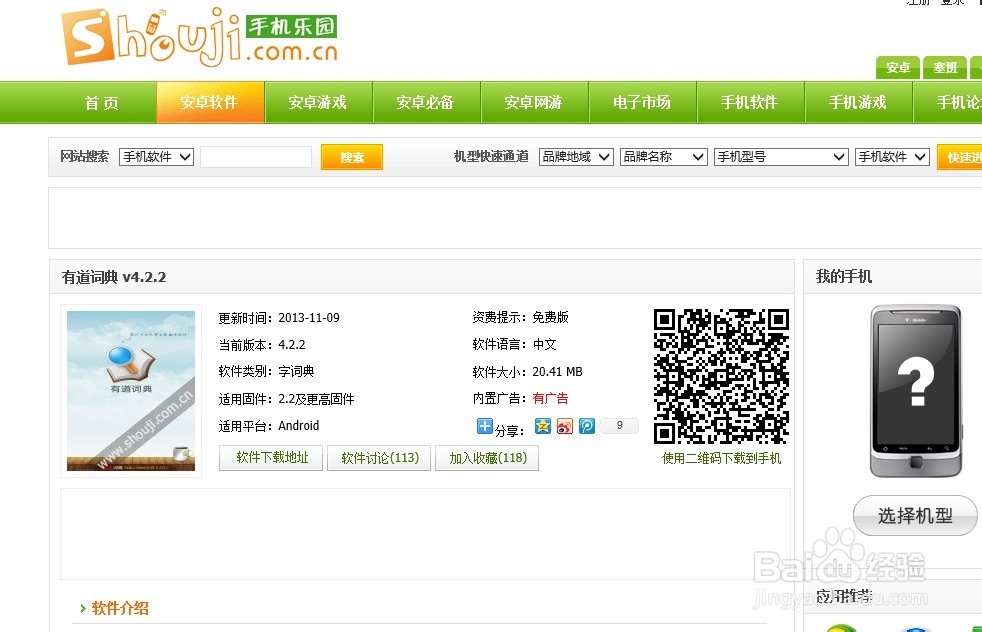This screenshot has width=982, height=632.
Task: Open the 电子市场 navigation tab
Action: [x=642, y=101]
